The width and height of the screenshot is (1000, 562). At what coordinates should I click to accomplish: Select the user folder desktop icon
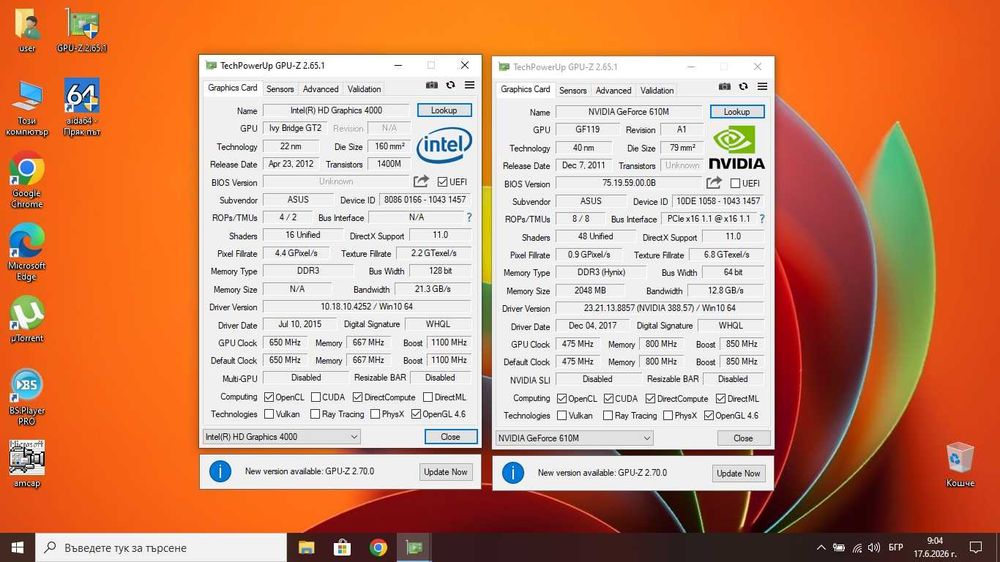27,31
